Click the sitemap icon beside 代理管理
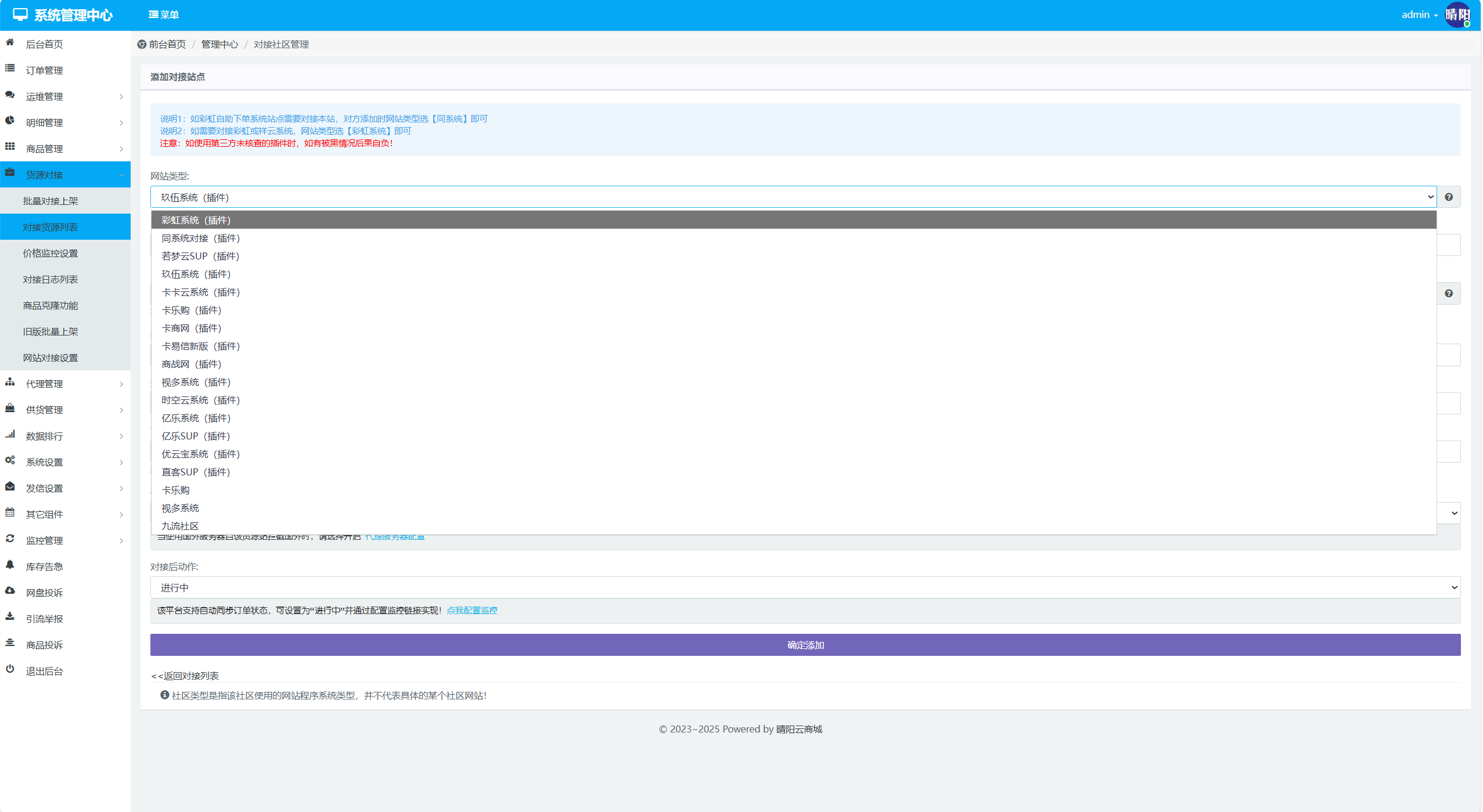Screen dimensions: 1483x812 click(x=10, y=382)
